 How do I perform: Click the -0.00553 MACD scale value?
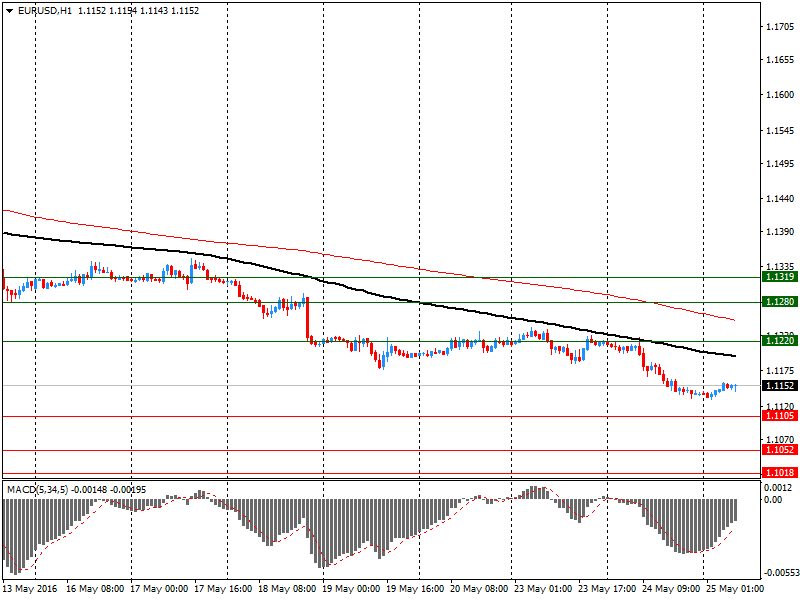[x=781, y=573]
